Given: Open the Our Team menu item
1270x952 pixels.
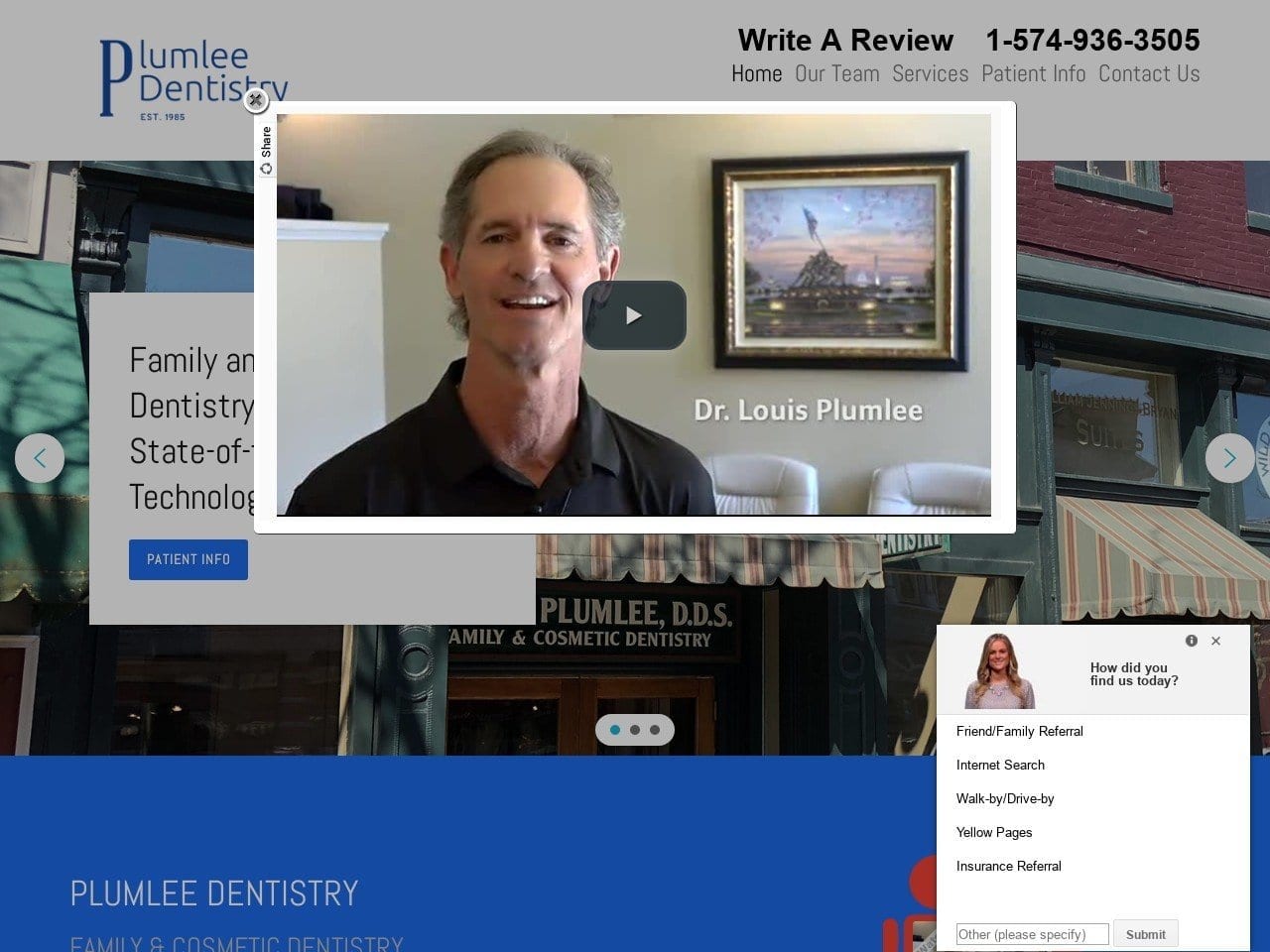Looking at the screenshot, I should [836, 73].
